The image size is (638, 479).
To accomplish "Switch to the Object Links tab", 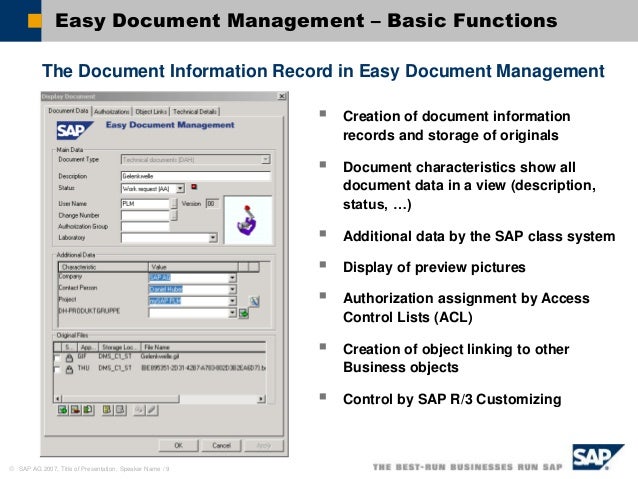I will pos(151,112).
